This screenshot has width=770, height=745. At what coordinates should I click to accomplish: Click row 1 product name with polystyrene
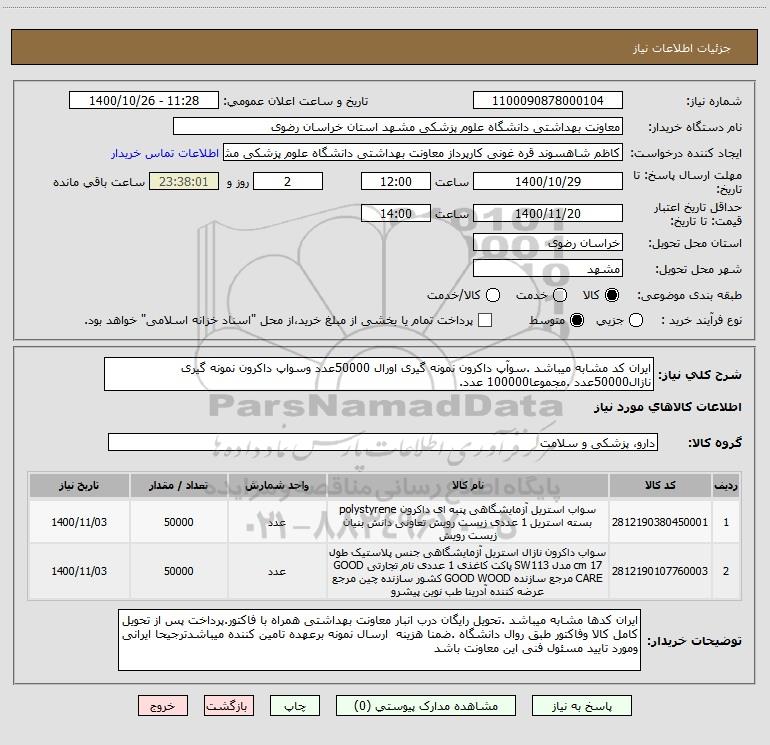point(468,522)
